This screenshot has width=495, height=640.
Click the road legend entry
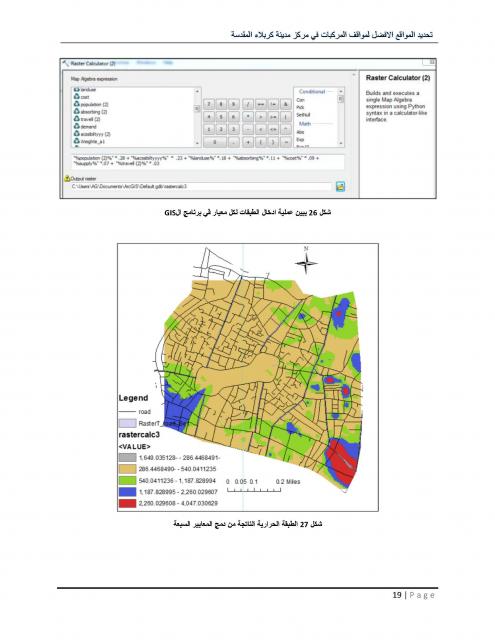[x=135, y=412]
